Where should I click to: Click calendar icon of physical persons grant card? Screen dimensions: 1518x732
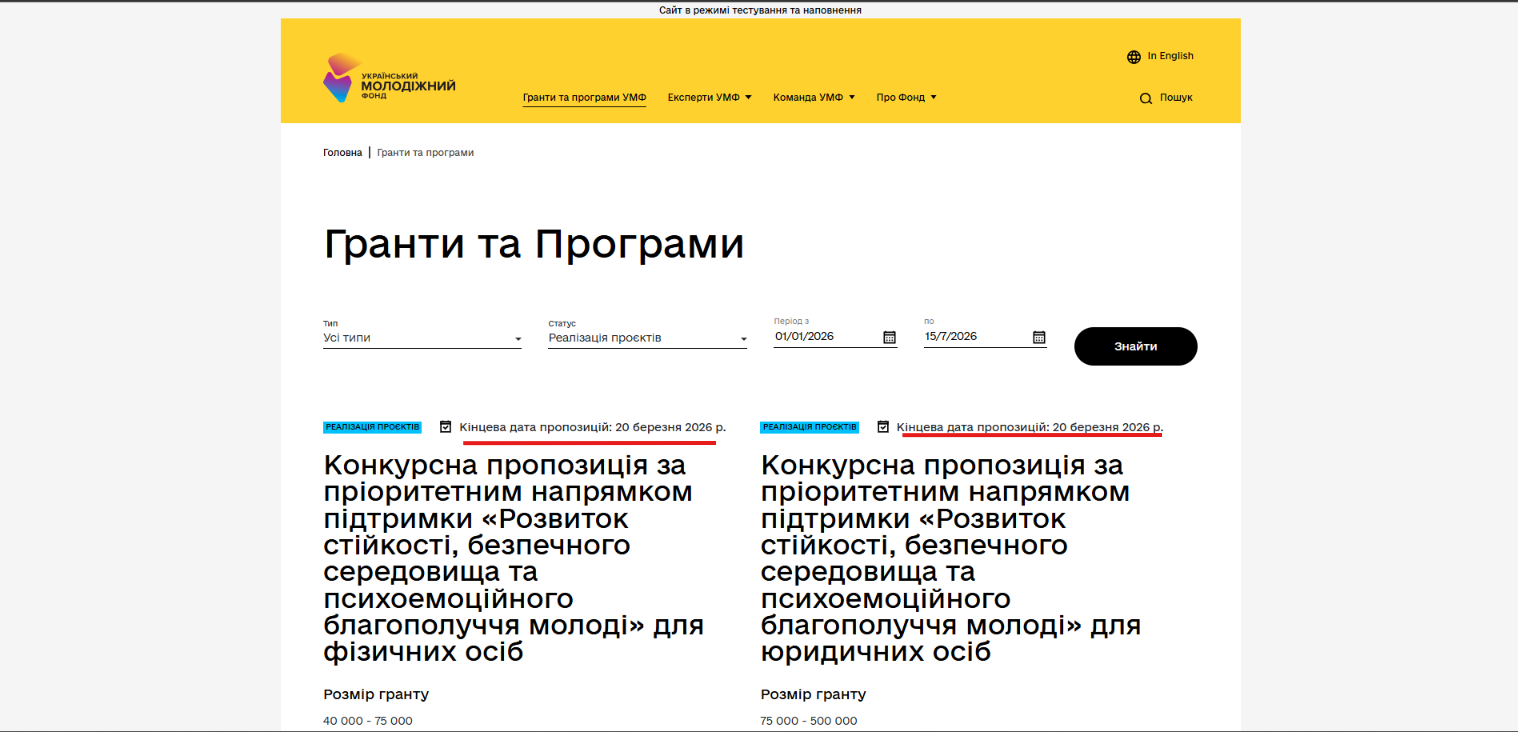coord(446,427)
